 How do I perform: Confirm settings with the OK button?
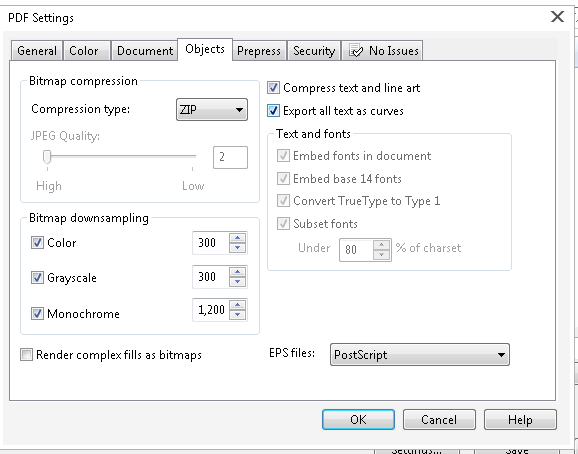pyautogui.click(x=358, y=419)
